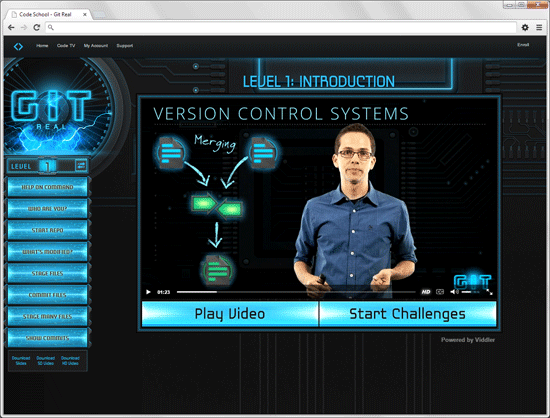Open the level switcher icon beside LEVEL 1
This screenshot has height=418, width=550.
coord(81,165)
